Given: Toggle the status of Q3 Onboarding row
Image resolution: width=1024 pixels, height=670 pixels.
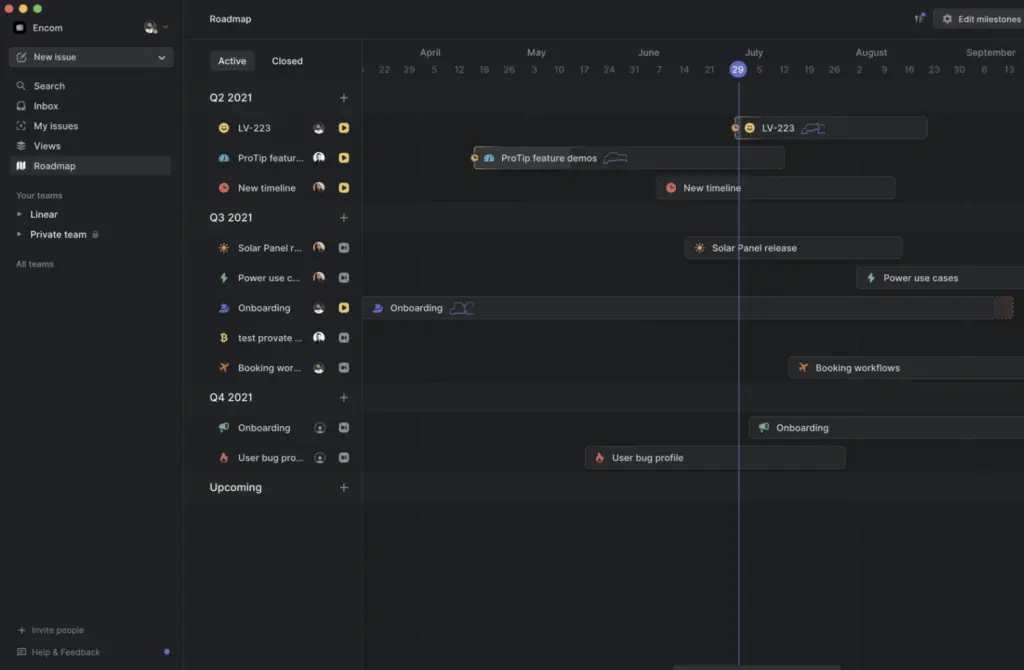Looking at the screenshot, I should point(344,308).
